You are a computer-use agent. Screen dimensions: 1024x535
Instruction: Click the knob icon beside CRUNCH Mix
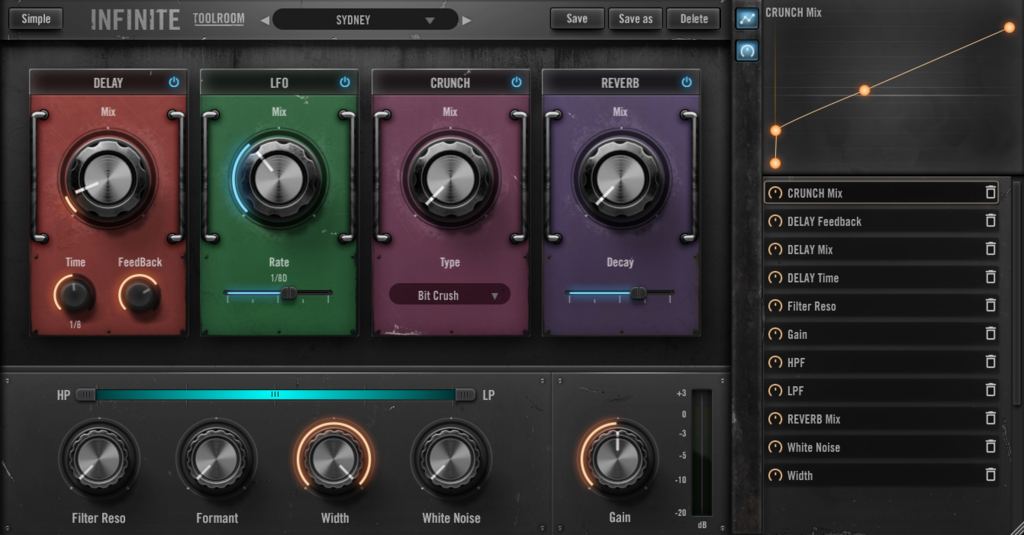coord(775,193)
